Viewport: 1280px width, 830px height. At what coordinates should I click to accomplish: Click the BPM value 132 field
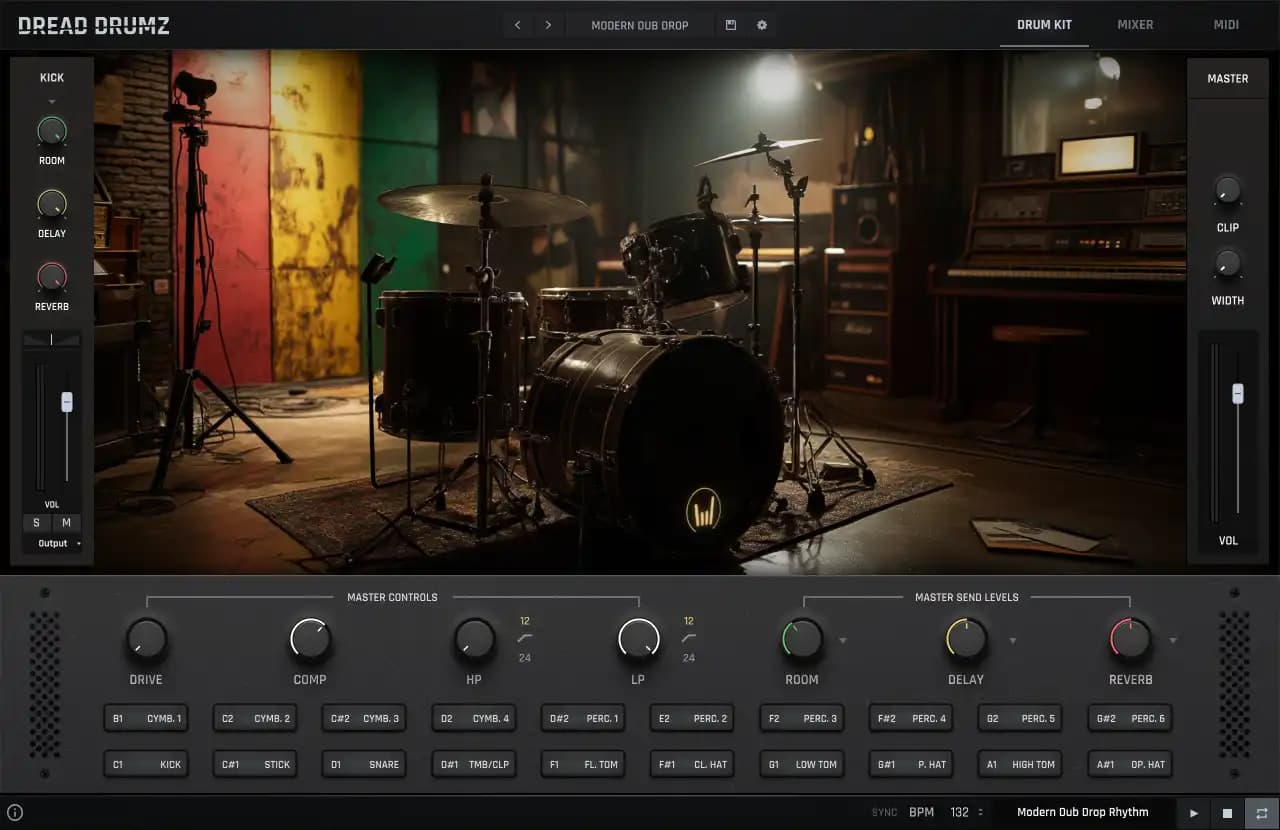960,813
